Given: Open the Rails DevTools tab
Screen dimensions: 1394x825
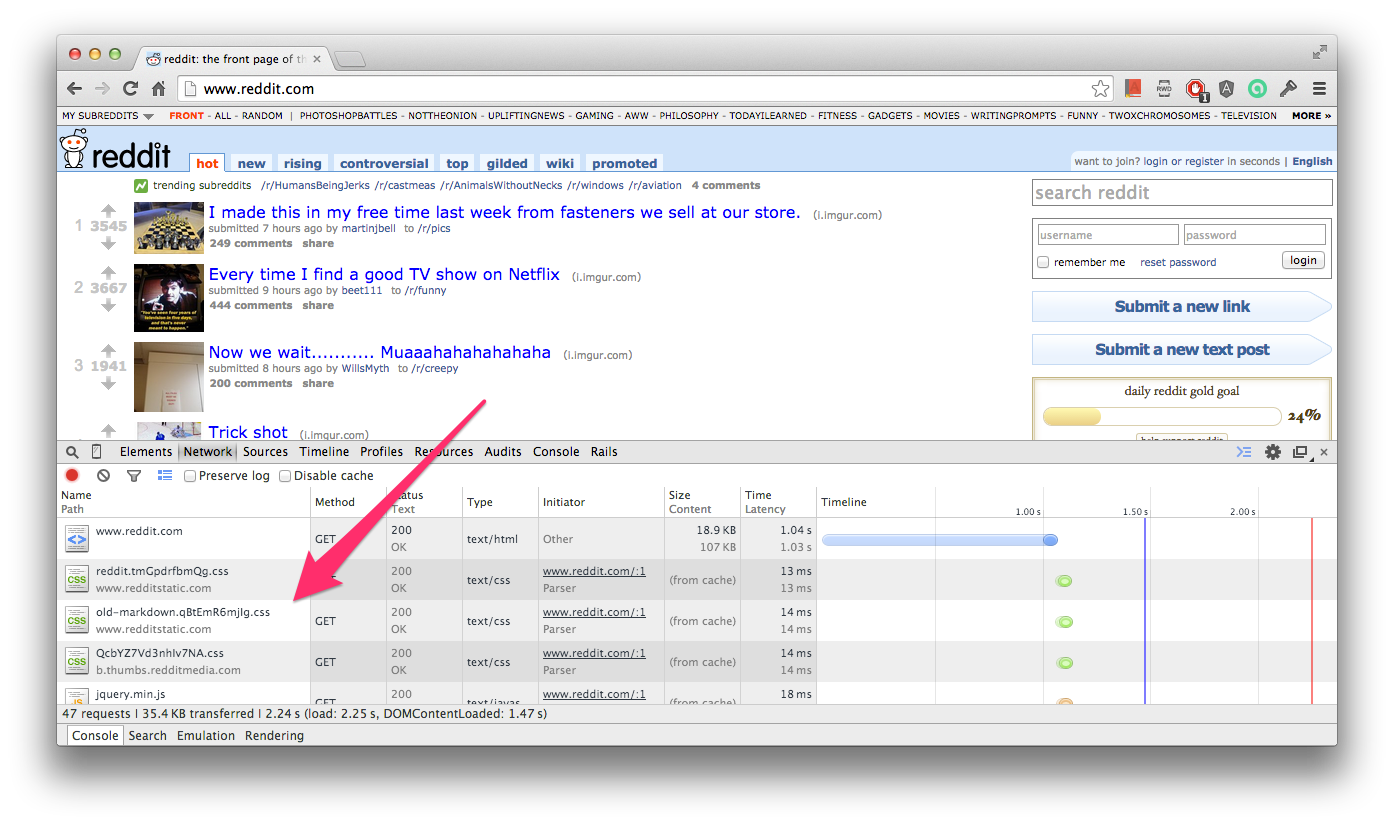Looking at the screenshot, I should point(604,452).
